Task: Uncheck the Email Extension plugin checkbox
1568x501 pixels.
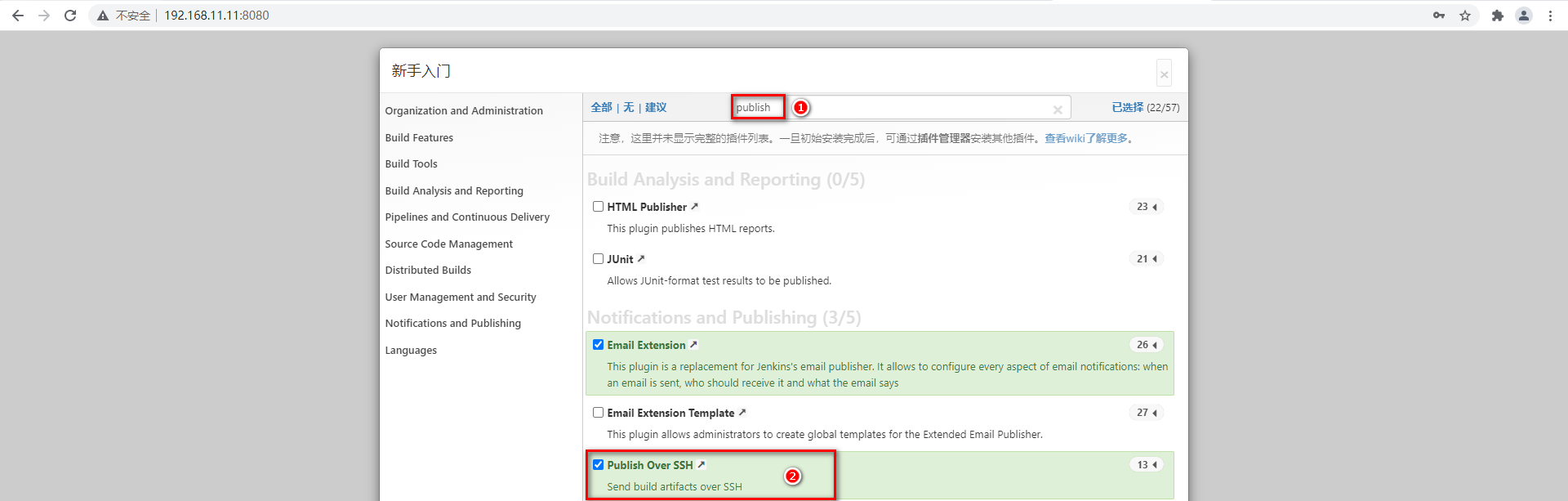Action: coord(599,345)
